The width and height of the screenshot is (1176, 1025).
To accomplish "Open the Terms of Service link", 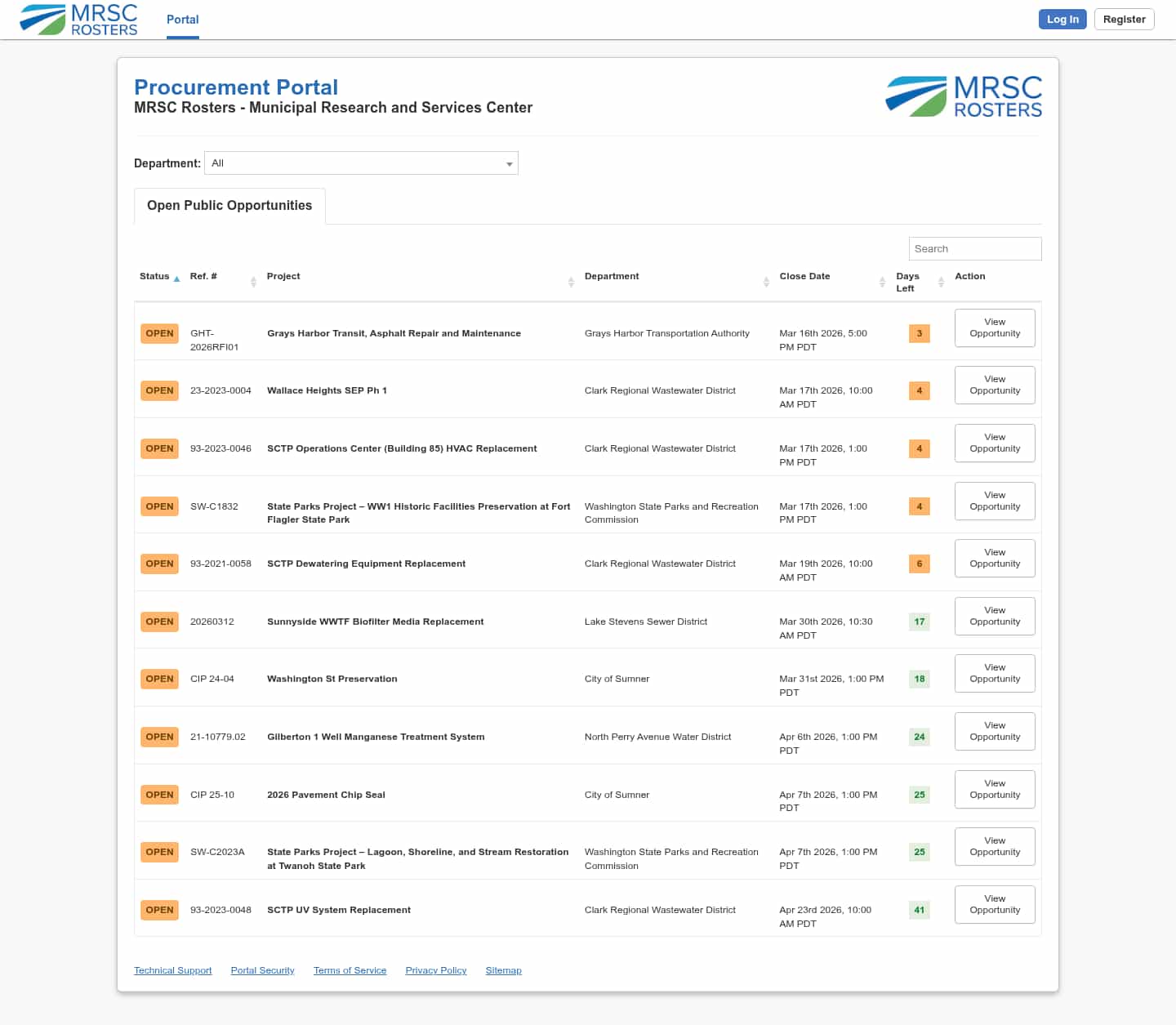I will [x=350, y=970].
